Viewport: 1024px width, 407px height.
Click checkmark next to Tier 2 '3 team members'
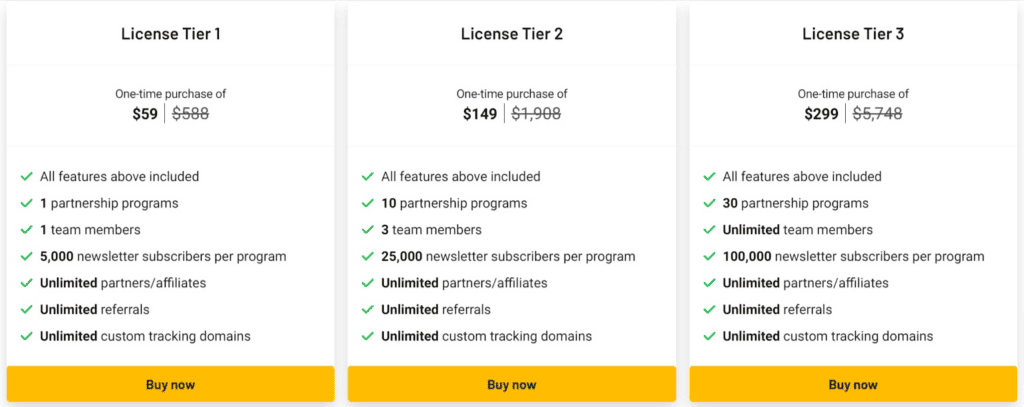pyautogui.click(x=368, y=230)
